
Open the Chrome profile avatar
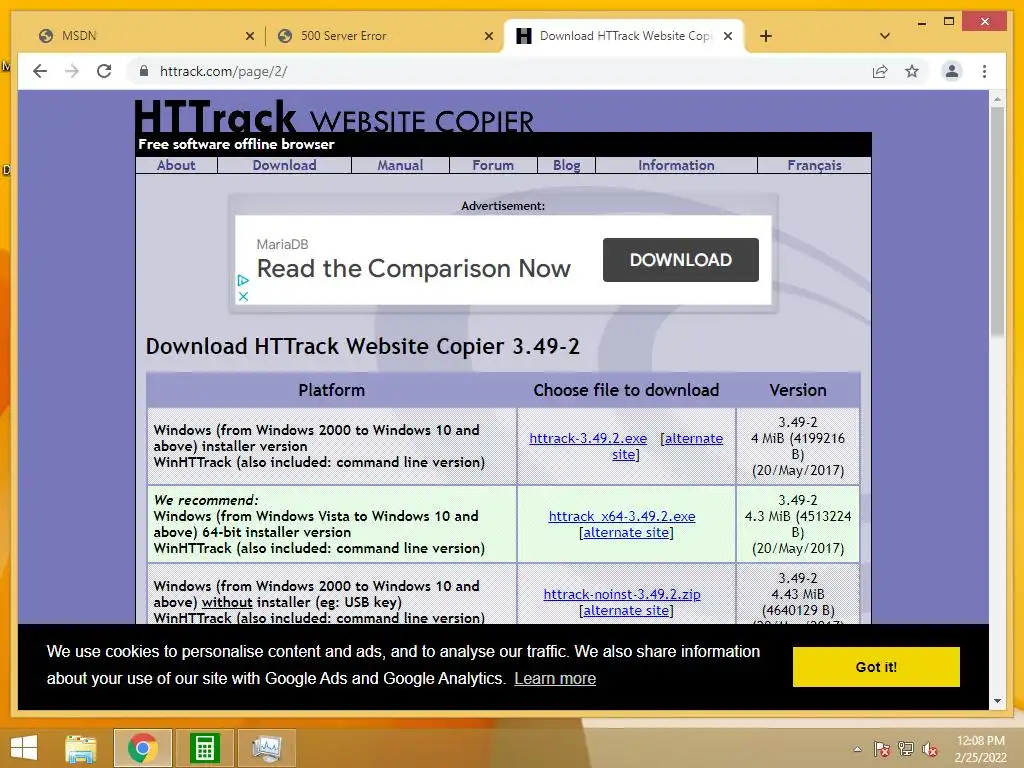pos(952,71)
